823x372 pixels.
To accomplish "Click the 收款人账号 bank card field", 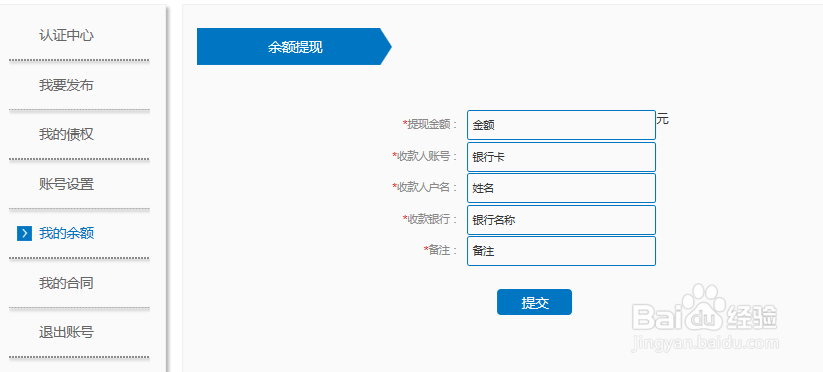I will [561, 157].
